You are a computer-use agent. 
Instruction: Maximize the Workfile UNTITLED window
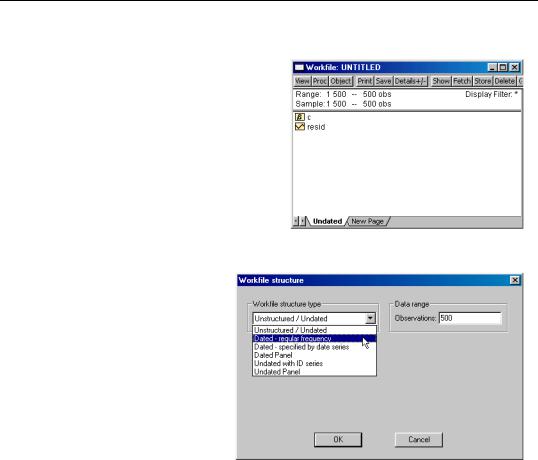[x=503, y=67]
